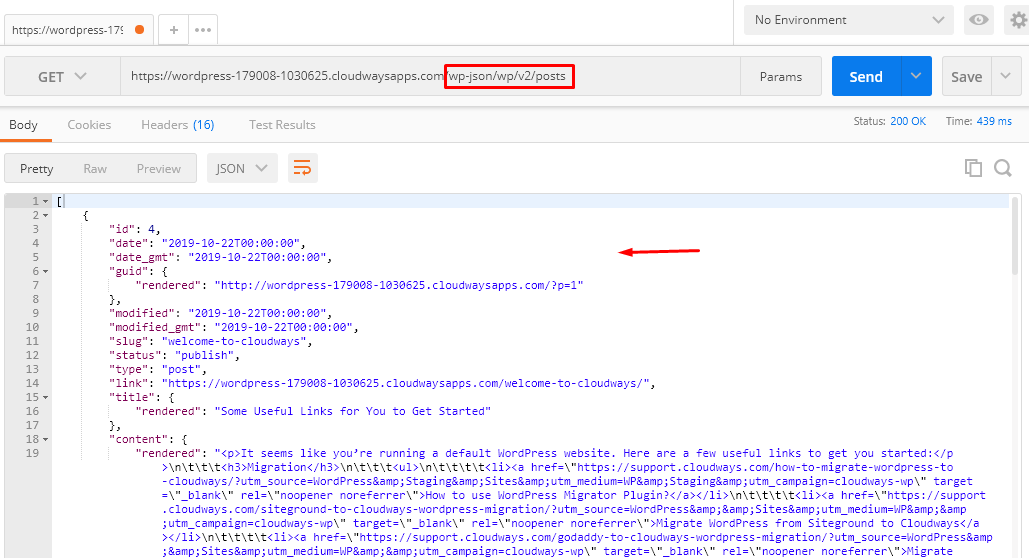Click the "link" URL on line 14
The width and height of the screenshot is (1029, 558).
(406, 383)
